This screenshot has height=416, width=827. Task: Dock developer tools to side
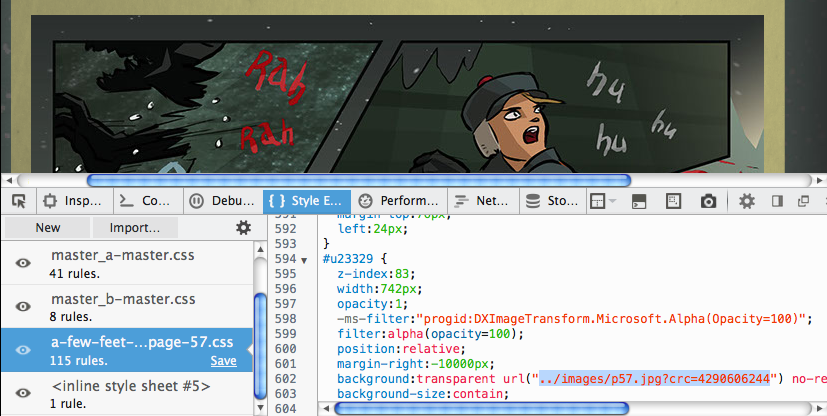pyautogui.click(x=776, y=201)
